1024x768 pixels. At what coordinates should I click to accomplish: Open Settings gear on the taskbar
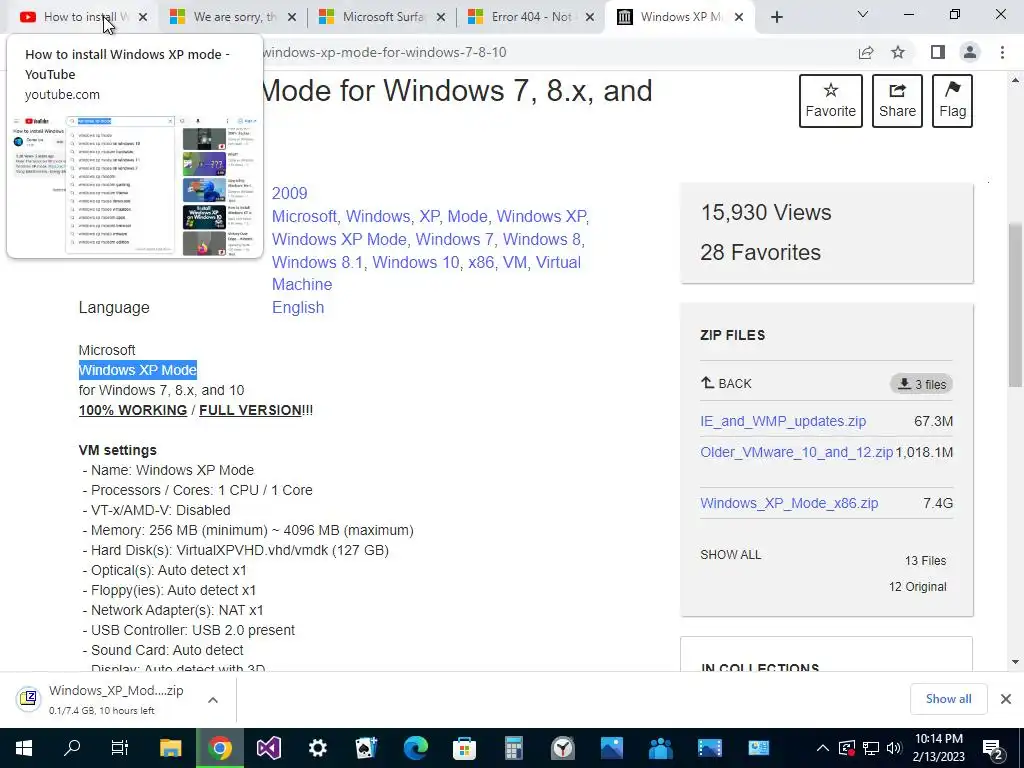pyautogui.click(x=317, y=748)
